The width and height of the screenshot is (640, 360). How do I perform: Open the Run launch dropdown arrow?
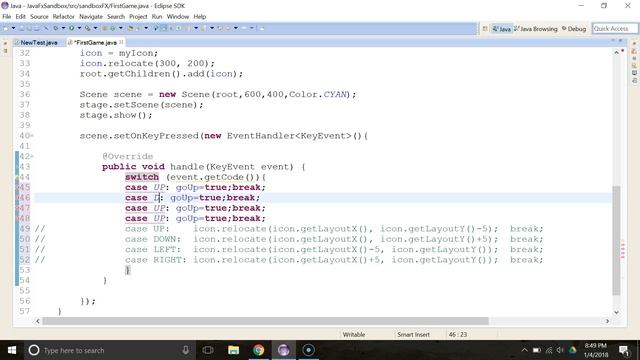click(79, 28)
